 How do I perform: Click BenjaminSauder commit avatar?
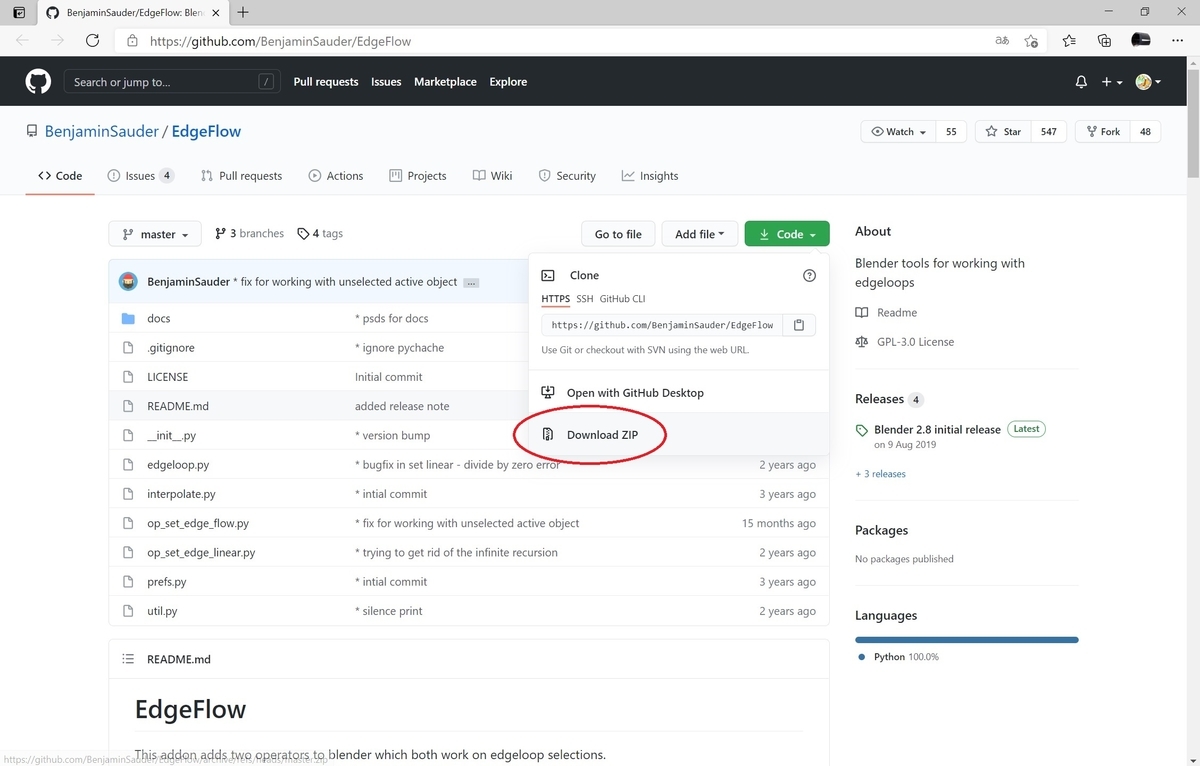pyautogui.click(x=128, y=282)
